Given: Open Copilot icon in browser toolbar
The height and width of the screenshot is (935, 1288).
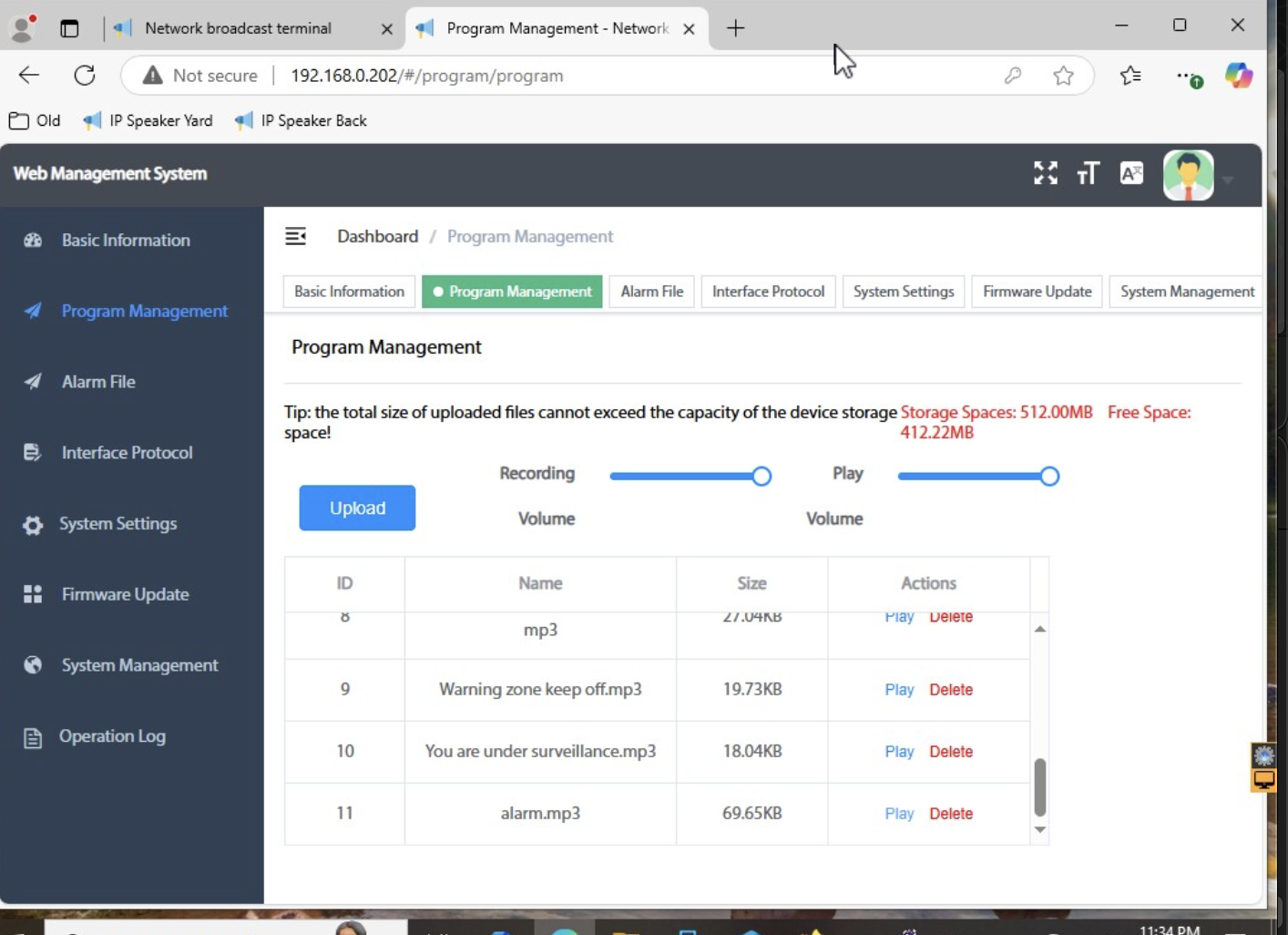Looking at the screenshot, I should (1239, 76).
